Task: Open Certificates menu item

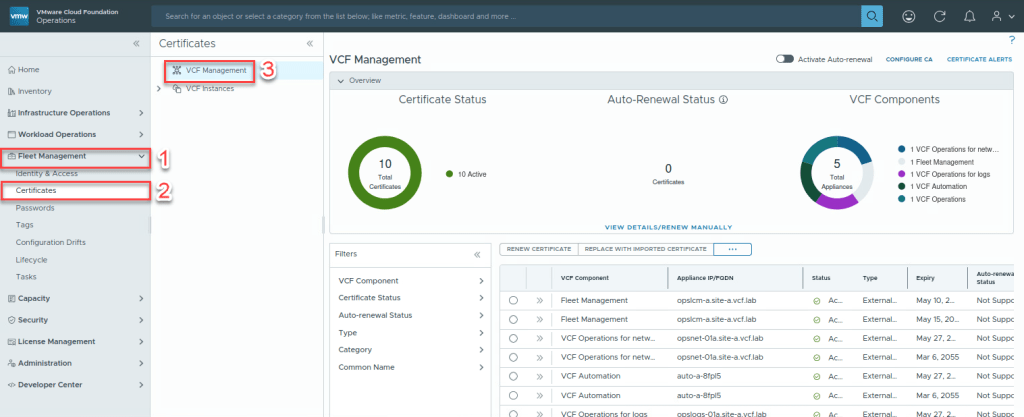Action: coord(36,191)
